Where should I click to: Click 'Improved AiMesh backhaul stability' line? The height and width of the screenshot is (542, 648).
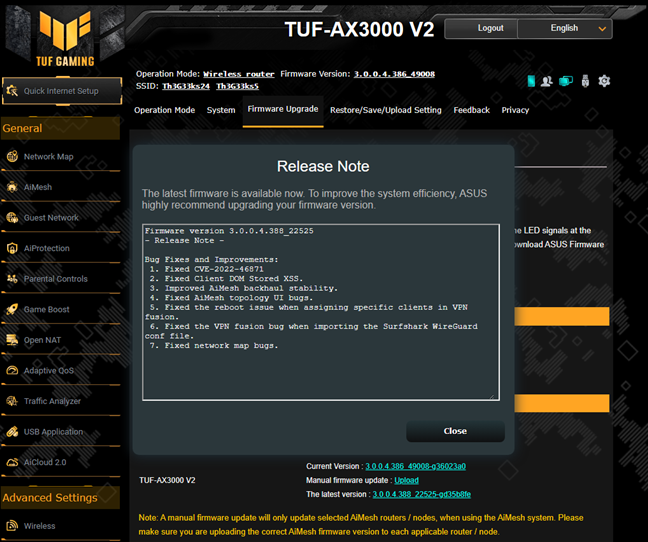244,288
